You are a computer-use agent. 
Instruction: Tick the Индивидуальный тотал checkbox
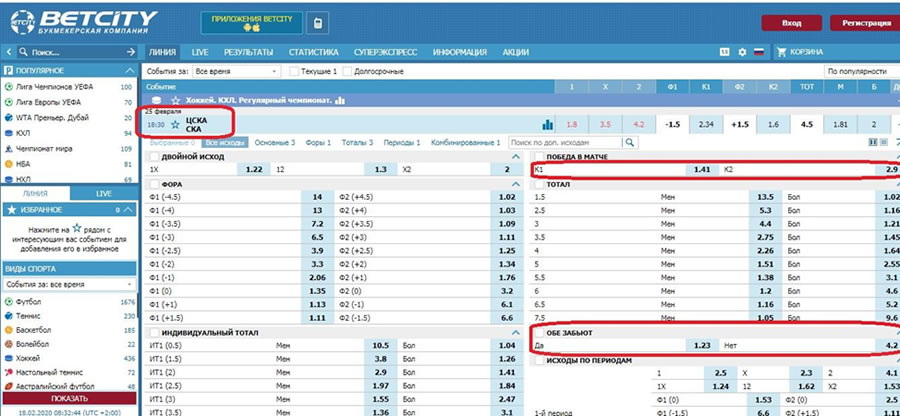154,333
